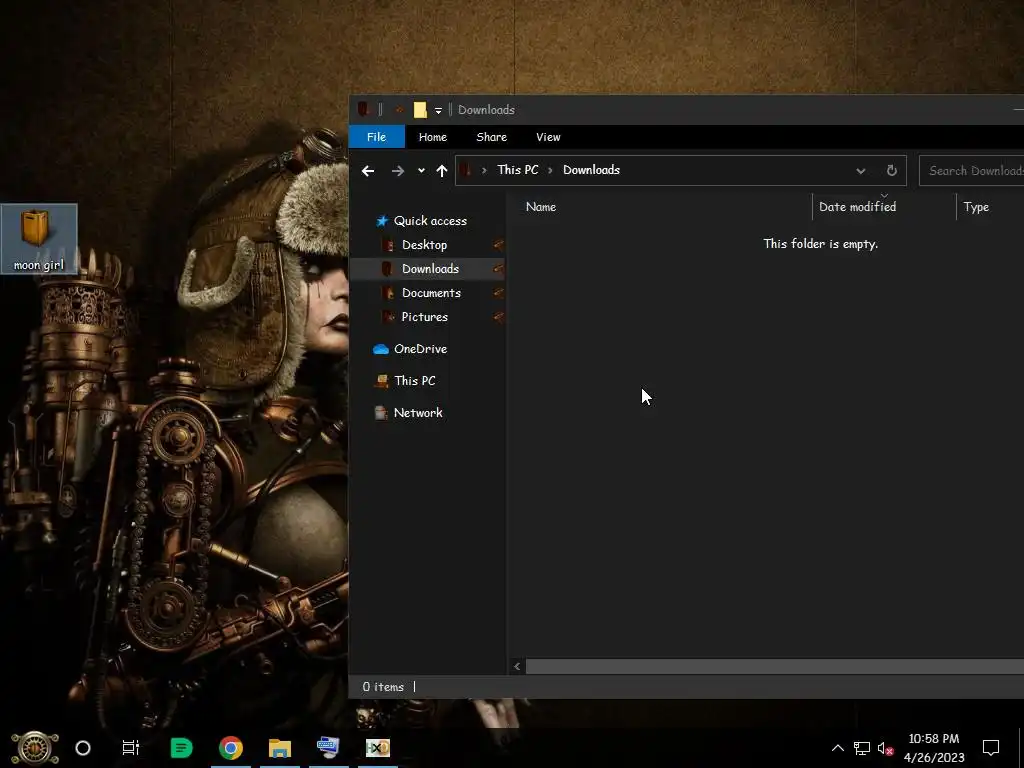Click the pin icon next to Documents
Screen dimensions: 1024x768
click(x=499, y=293)
